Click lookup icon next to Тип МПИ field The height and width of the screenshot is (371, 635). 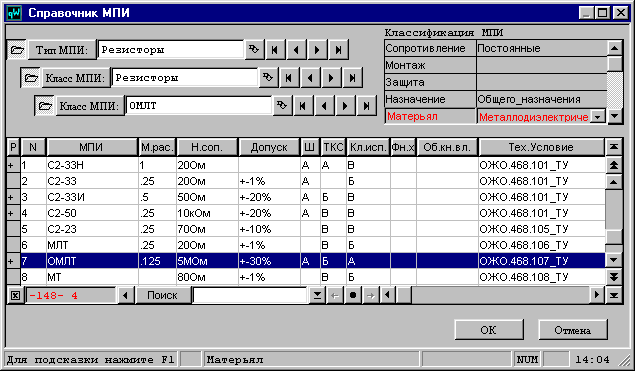pyautogui.click(x=254, y=50)
